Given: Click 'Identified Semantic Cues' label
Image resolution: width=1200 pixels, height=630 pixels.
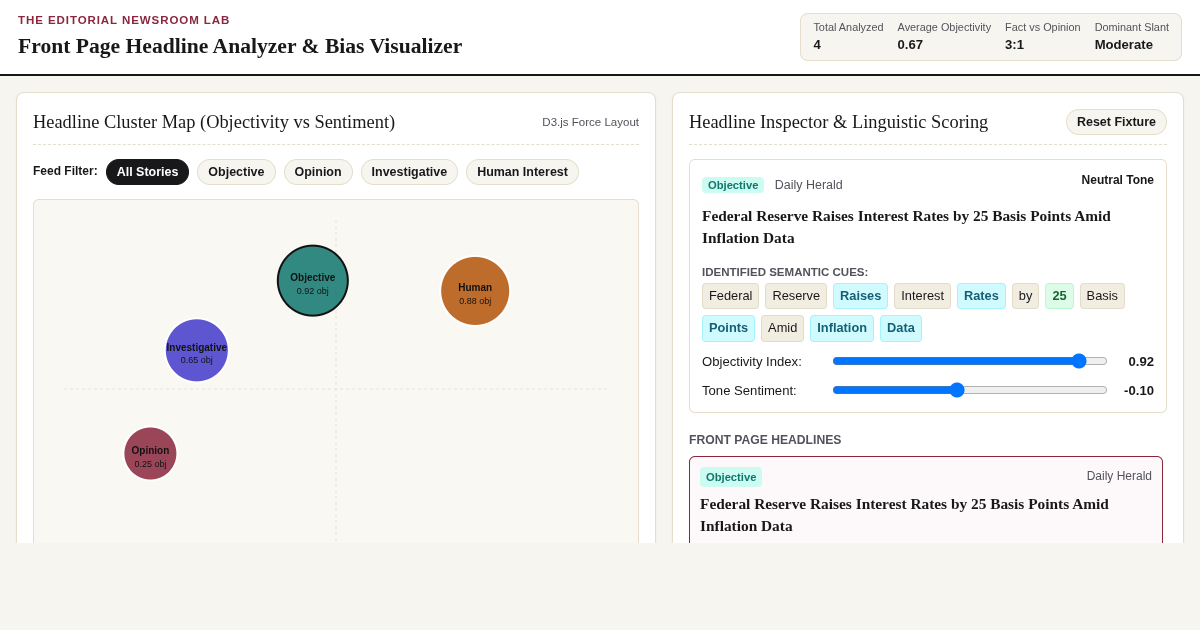Looking at the screenshot, I should tap(785, 272).
